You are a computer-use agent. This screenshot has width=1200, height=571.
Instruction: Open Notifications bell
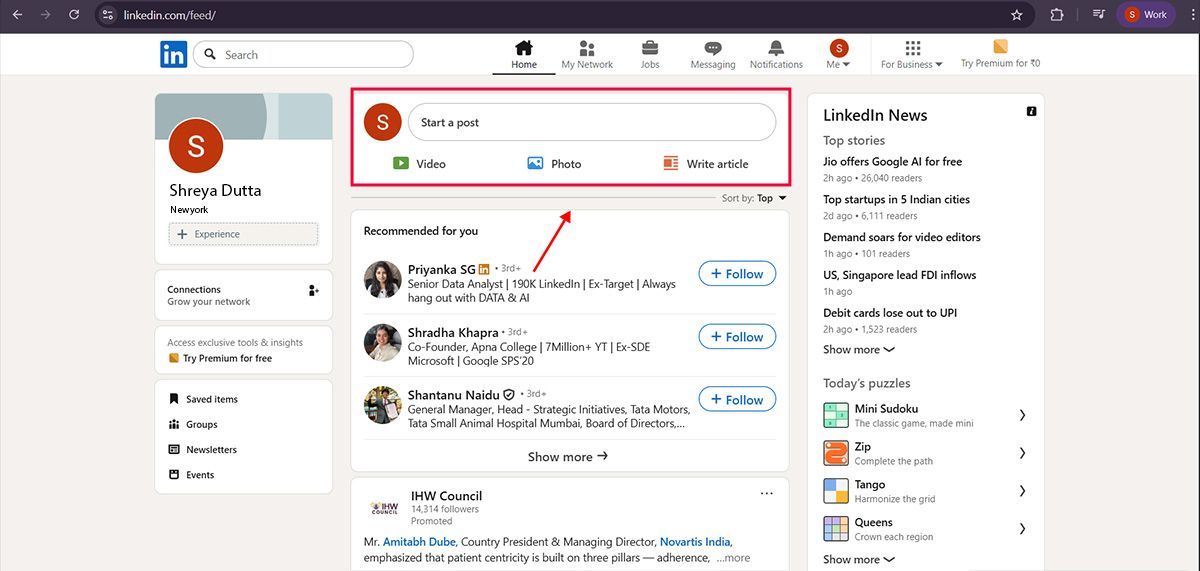click(776, 55)
